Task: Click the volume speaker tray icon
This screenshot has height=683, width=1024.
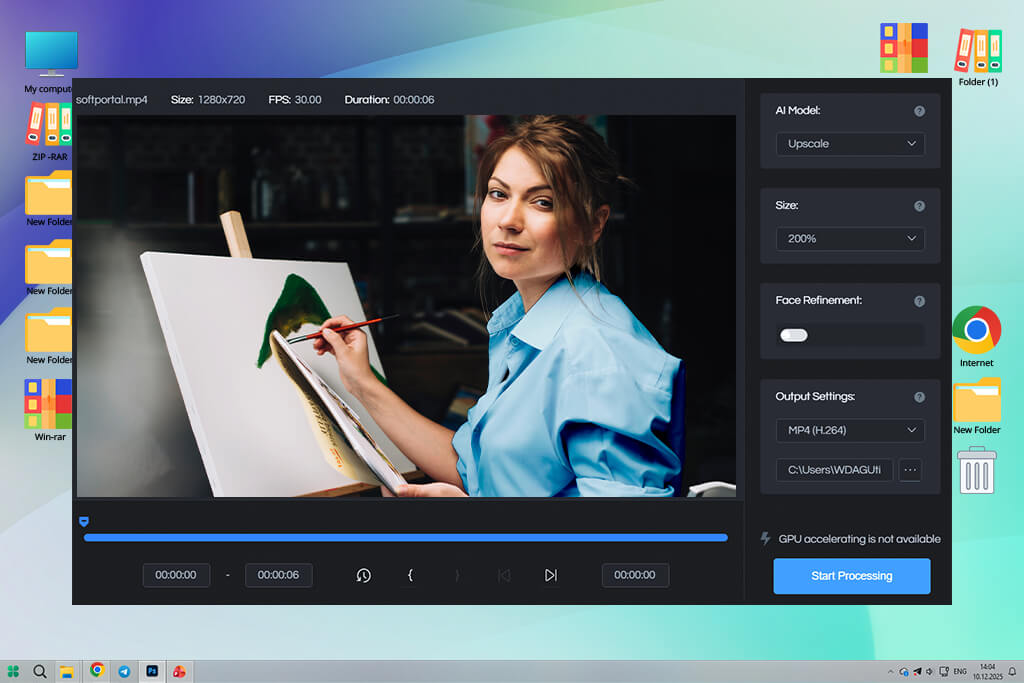Action: [x=929, y=671]
